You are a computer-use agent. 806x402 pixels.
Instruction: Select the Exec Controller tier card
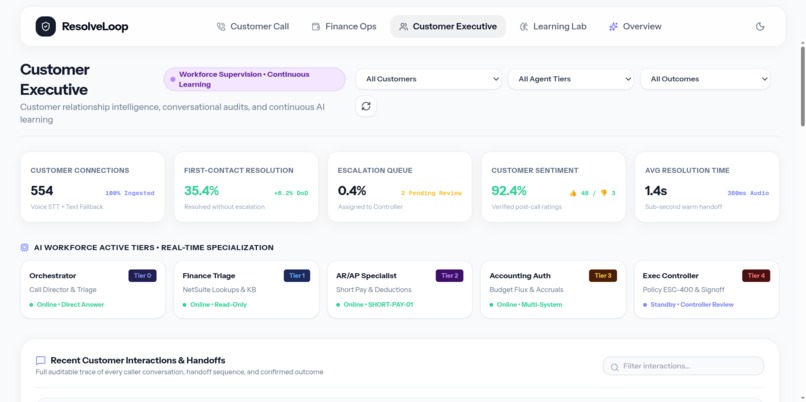coord(706,289)
